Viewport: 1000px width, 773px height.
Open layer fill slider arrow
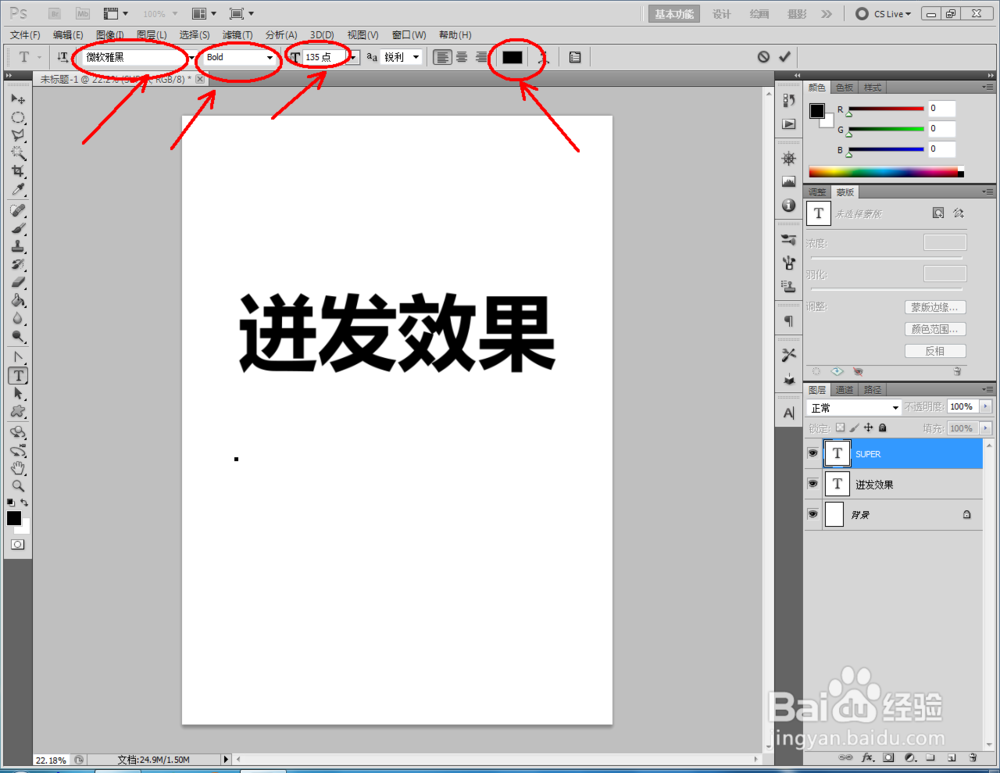tap(986, 428)
